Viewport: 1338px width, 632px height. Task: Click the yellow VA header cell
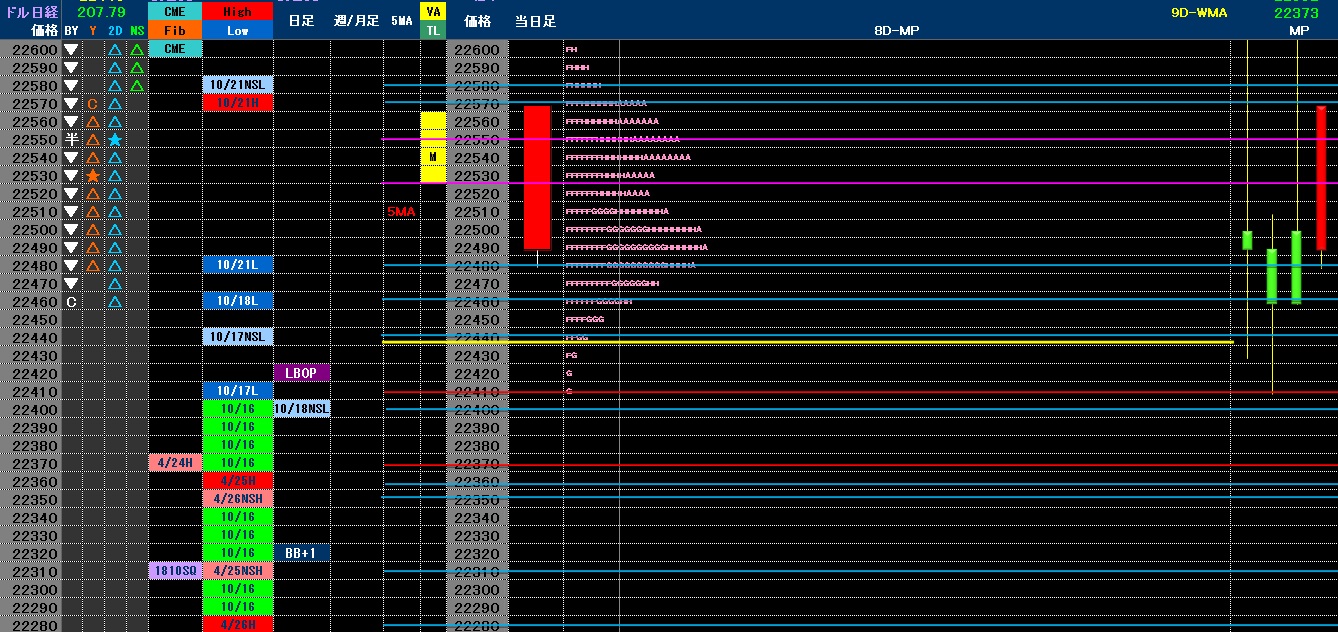(x=433, y=12)
